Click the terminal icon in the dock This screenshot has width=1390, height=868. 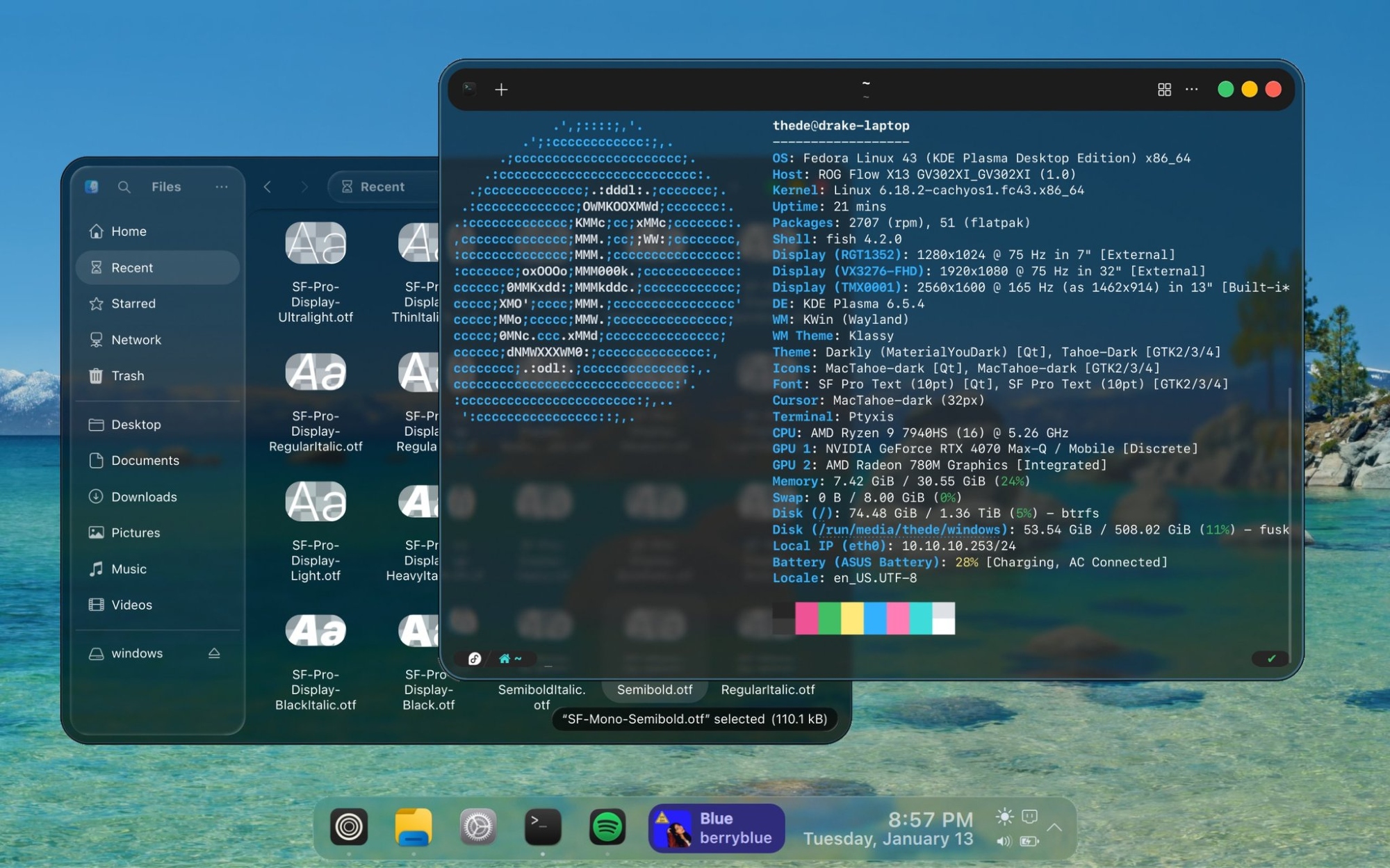click(x=542, y=826)
